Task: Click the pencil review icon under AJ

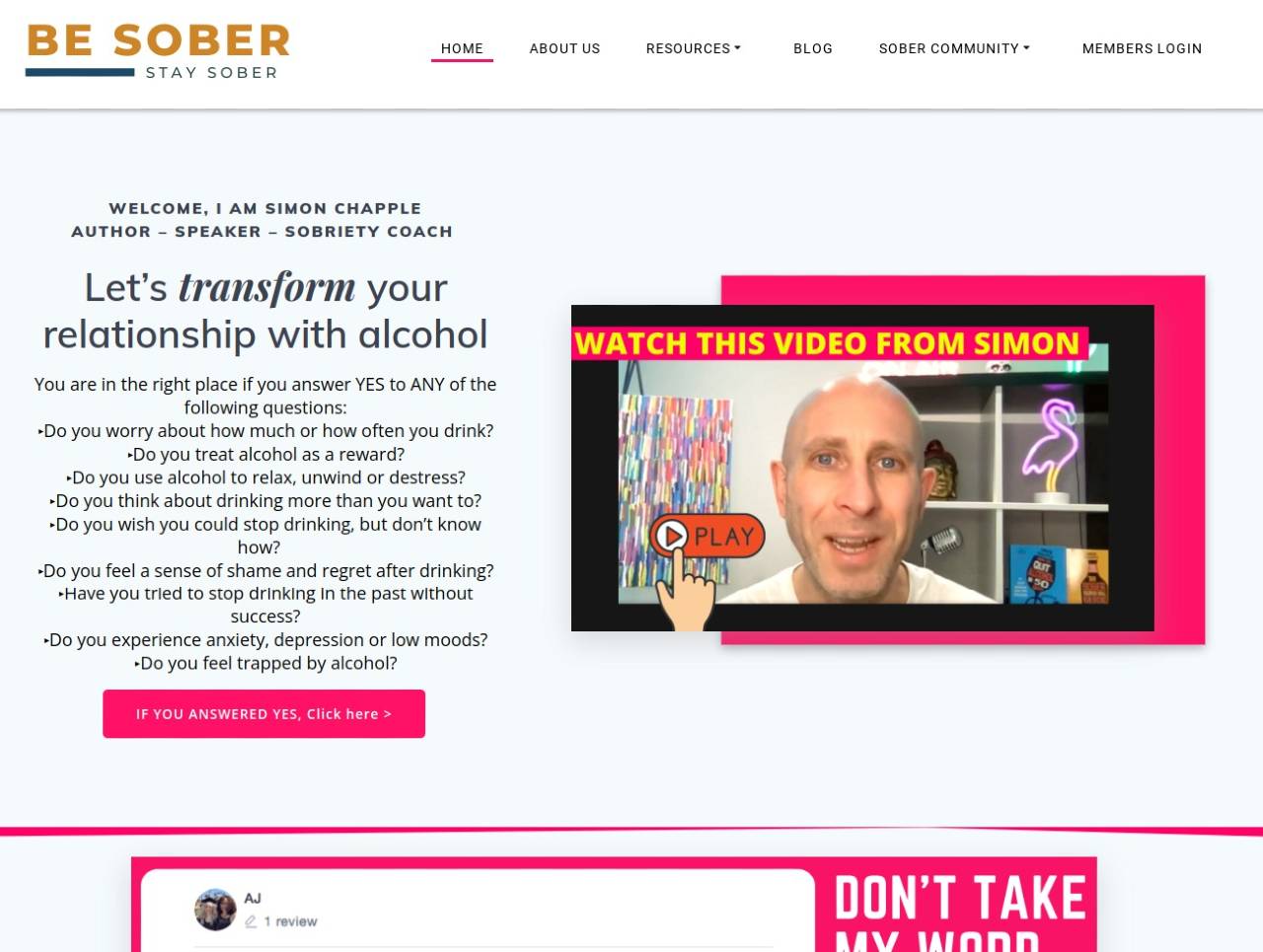Action: click(251, 921)
